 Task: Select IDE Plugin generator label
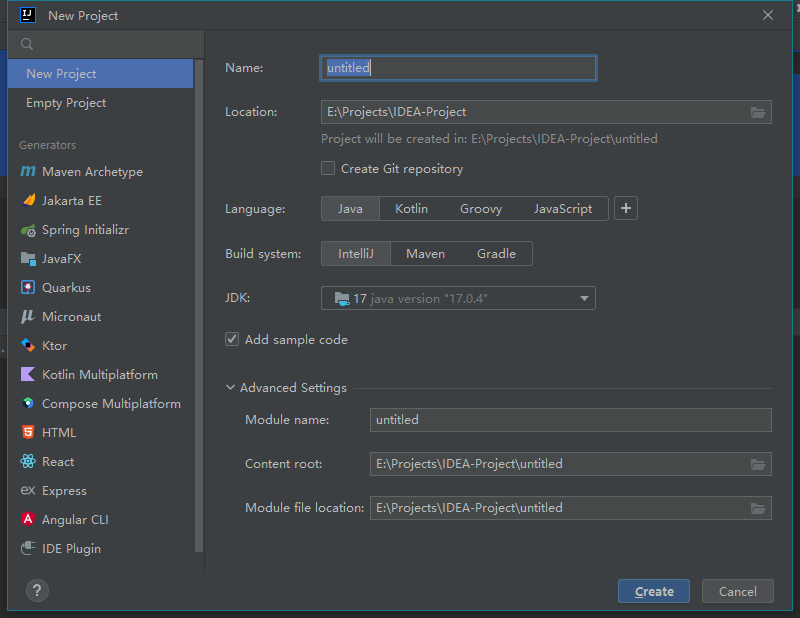point(71,549)
